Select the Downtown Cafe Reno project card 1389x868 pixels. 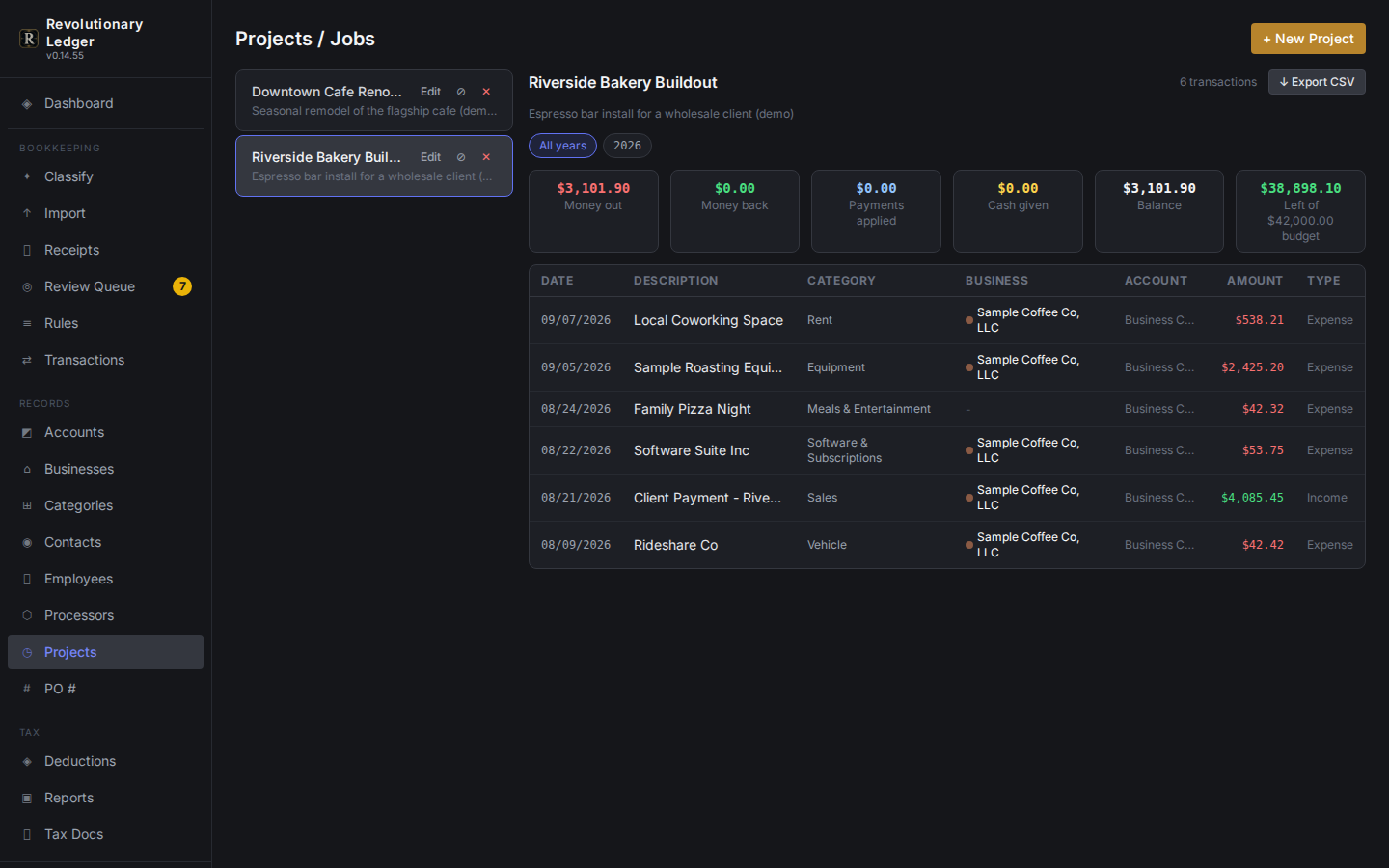(x=374, y=100)
